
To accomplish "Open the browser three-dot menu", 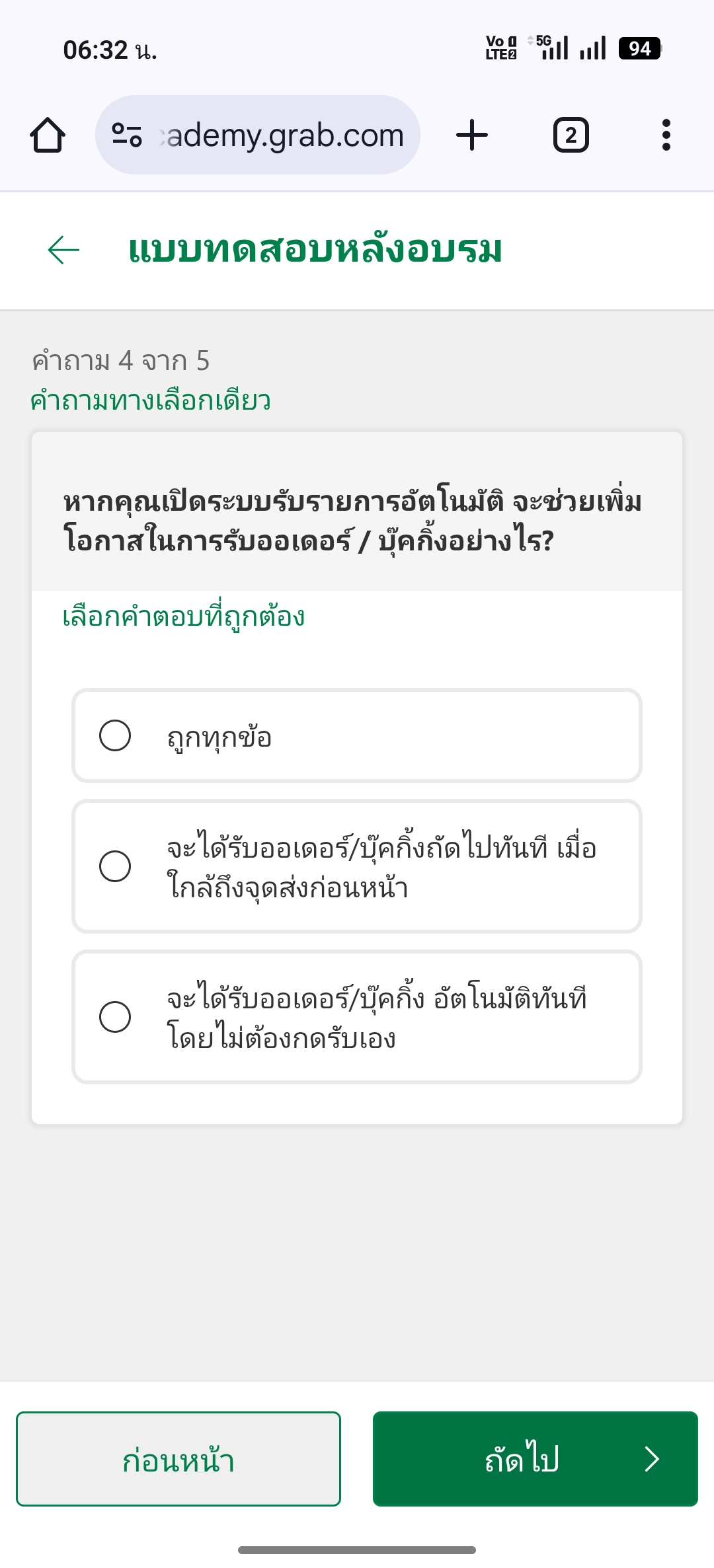I will point(666,135).
